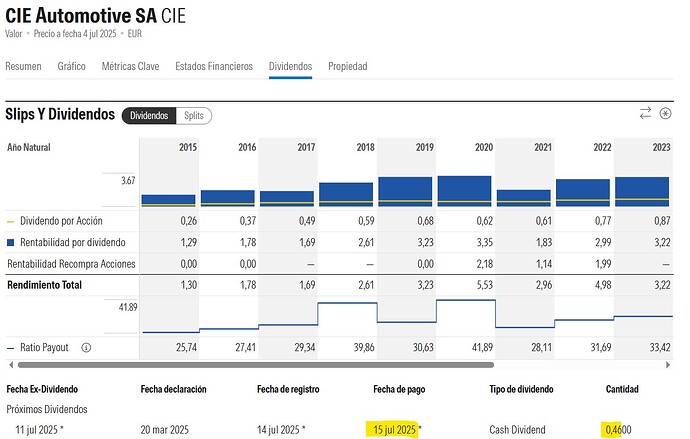
Task: Click the Cash Dividend cell
Action: (517, 430)
